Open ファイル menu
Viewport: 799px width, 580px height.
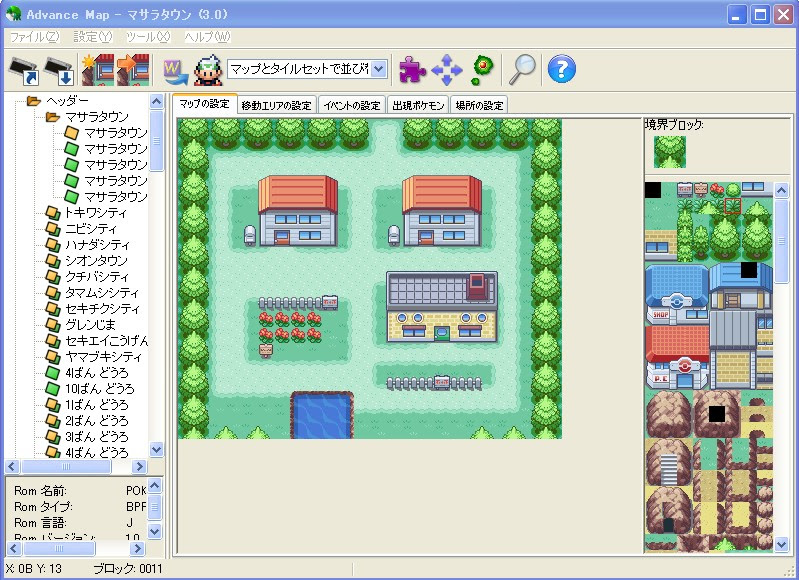35,37
